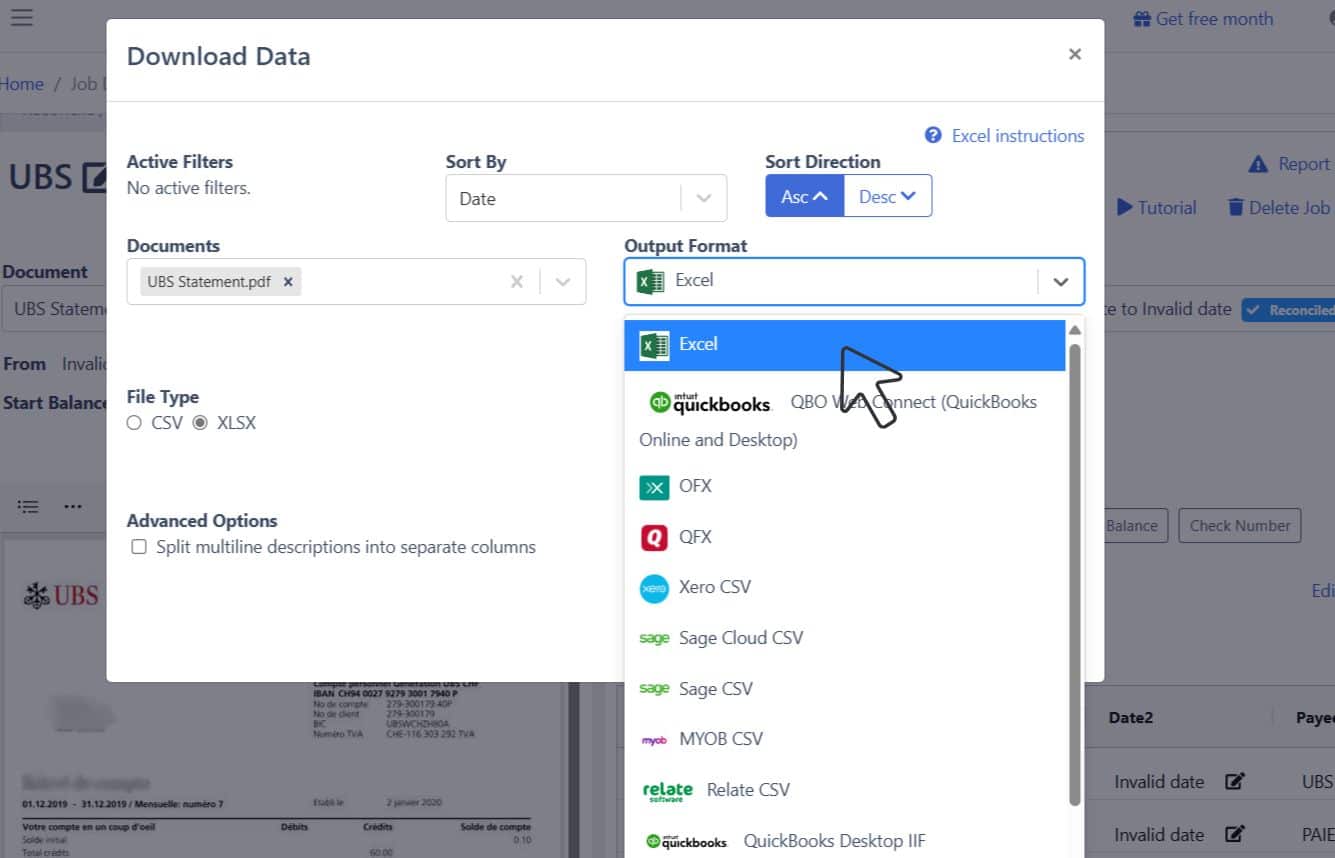Screen dimensions: 1335x858
Task: Expand the Documents dropdown arrow
Action: pos(563,282)
